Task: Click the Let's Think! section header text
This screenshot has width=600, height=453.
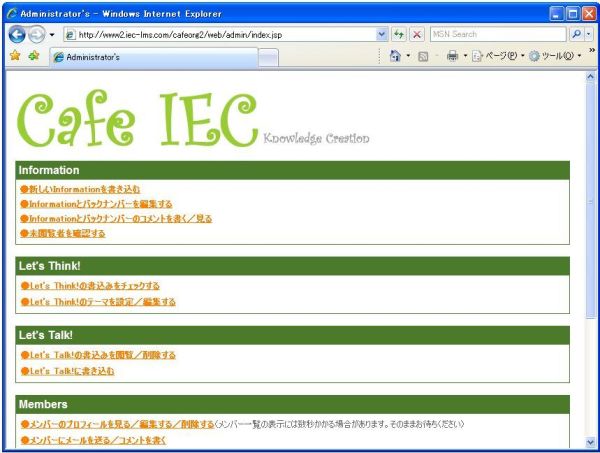Action: point(50,266)
